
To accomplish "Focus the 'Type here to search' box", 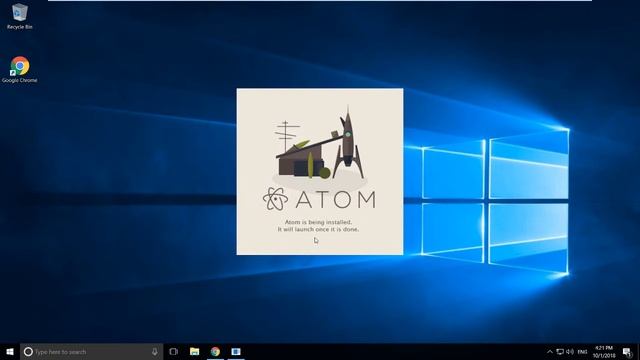I will point(91,351).
